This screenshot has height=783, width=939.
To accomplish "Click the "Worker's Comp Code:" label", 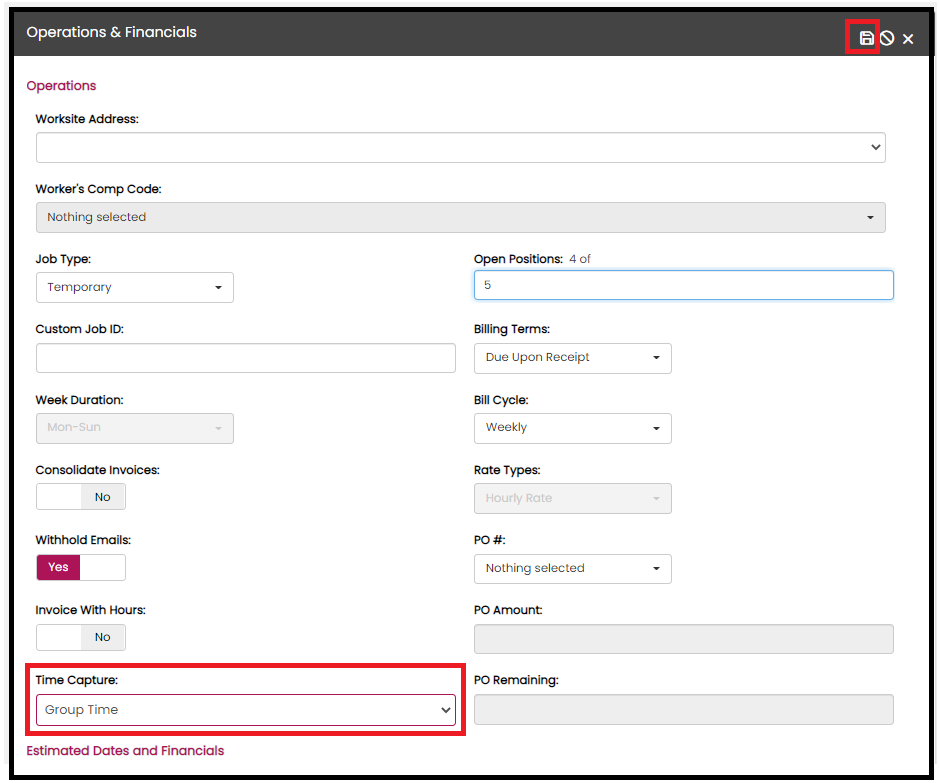I will coord(98,189).
